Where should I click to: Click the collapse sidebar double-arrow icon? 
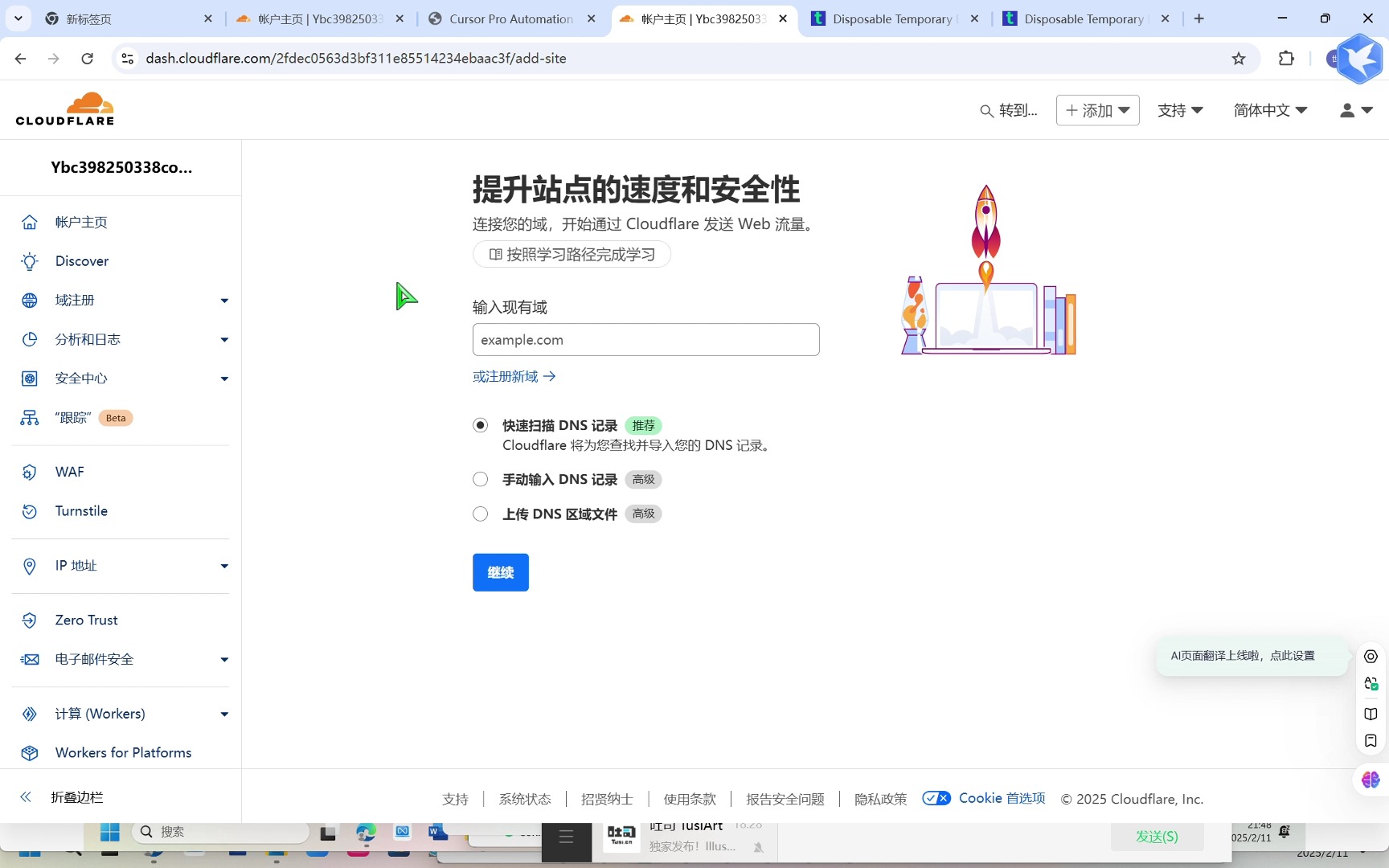tap(26, 797)
